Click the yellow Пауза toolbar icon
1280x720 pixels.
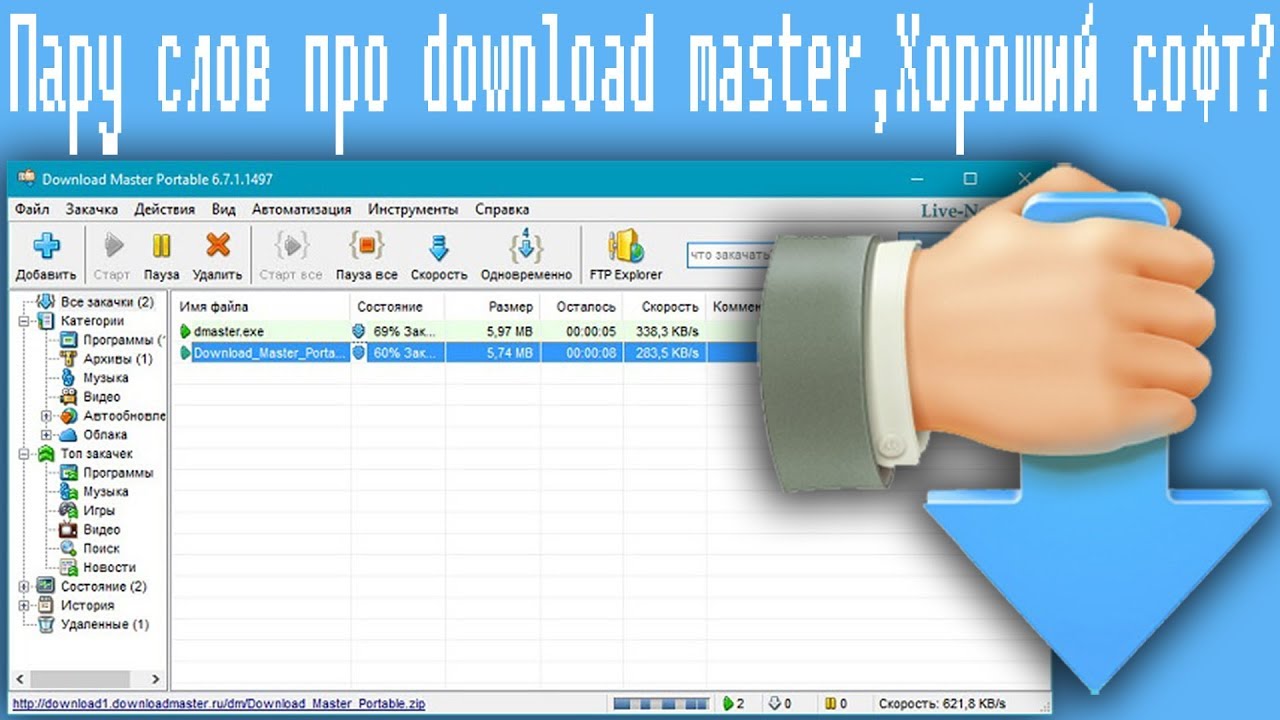pyautogui.click(x=161, y=246)
